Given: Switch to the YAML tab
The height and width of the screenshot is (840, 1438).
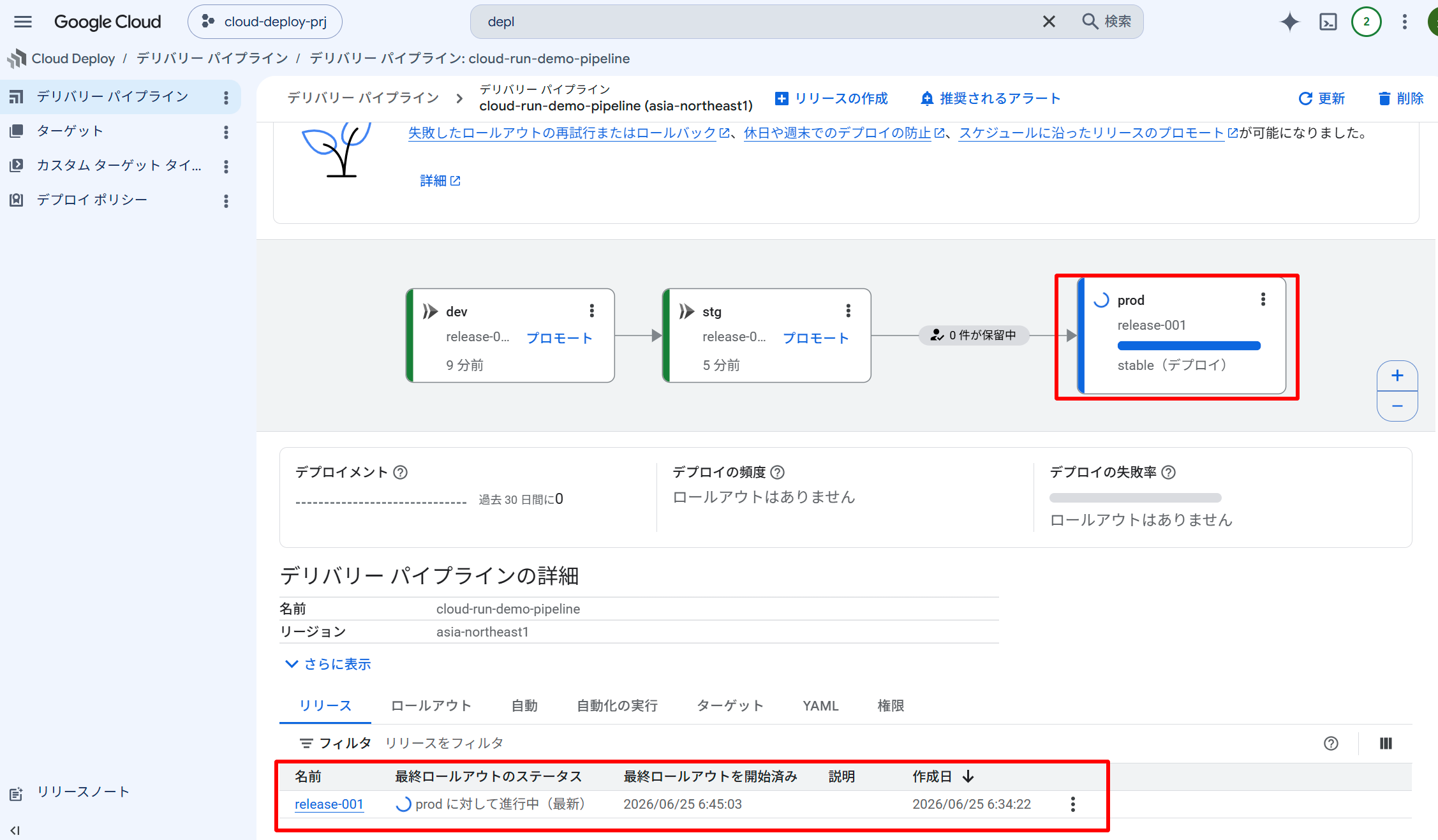Looking at the screenshot, I should [x=820, y=706].
